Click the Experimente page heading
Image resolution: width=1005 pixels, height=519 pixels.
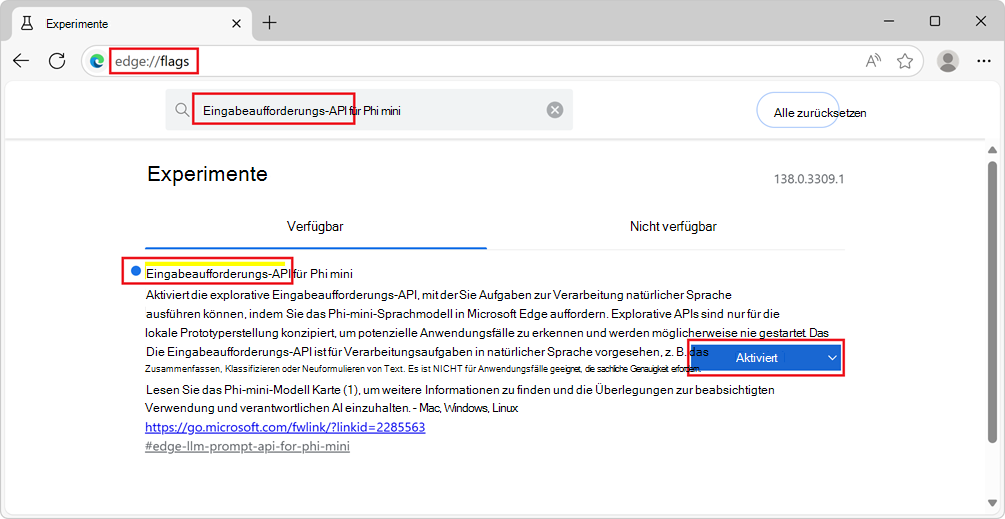208,174
